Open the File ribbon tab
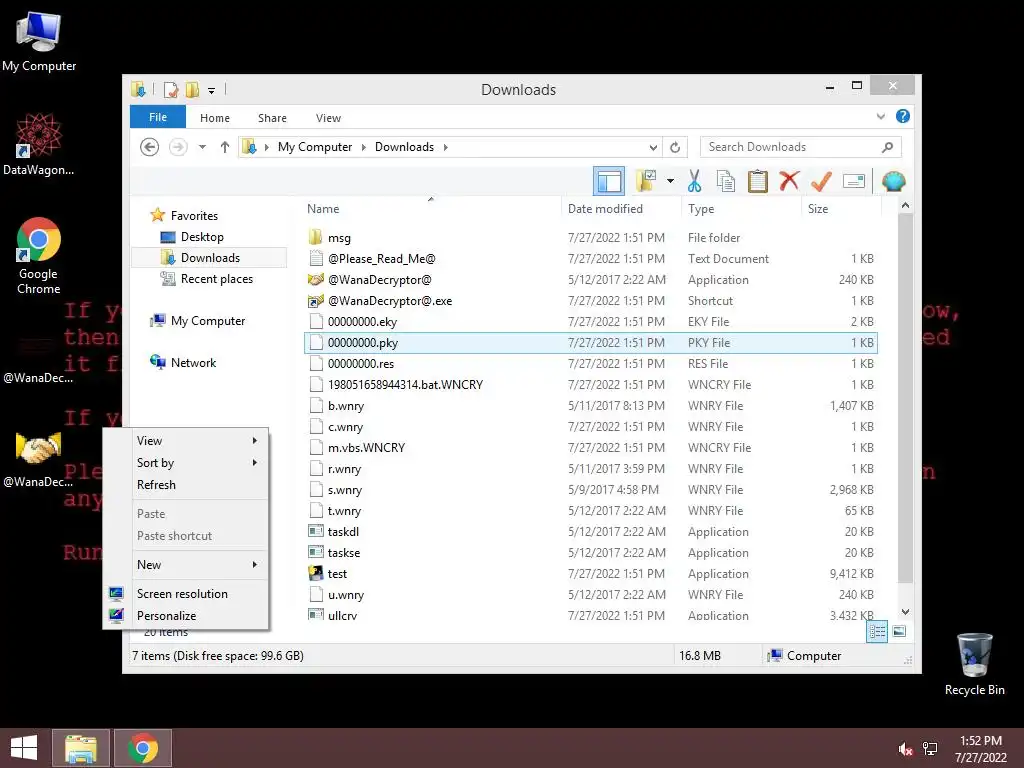Viewport: 1024px width, 768px height. tap(158, 117)
